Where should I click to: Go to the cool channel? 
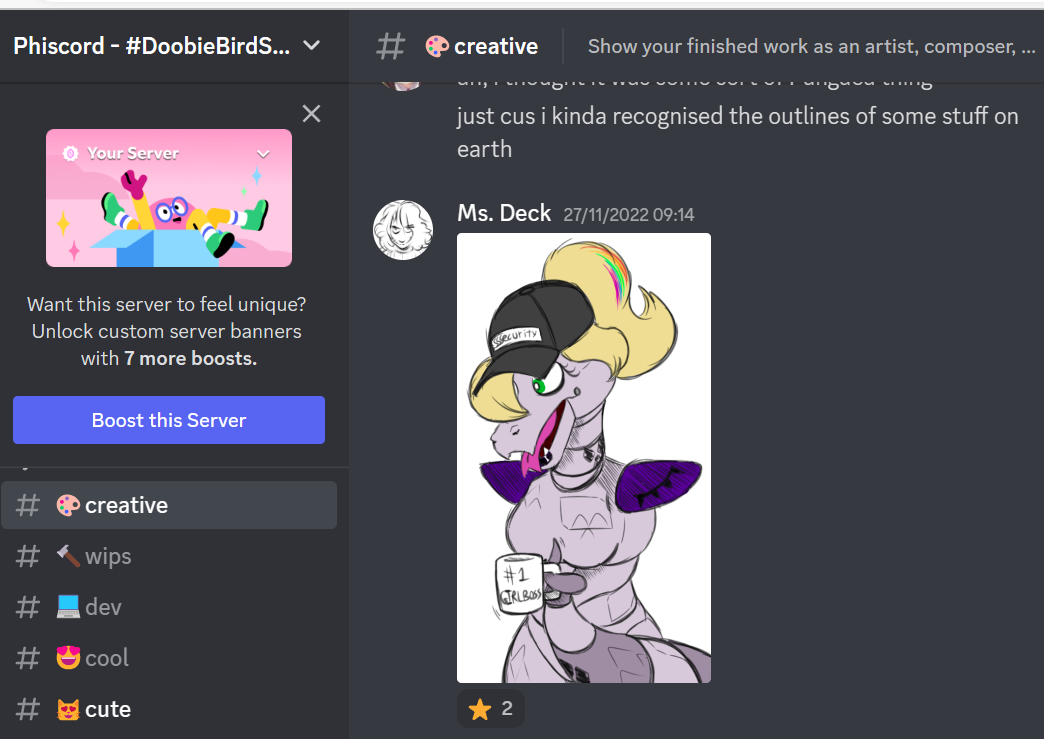(x=169, y=658)
